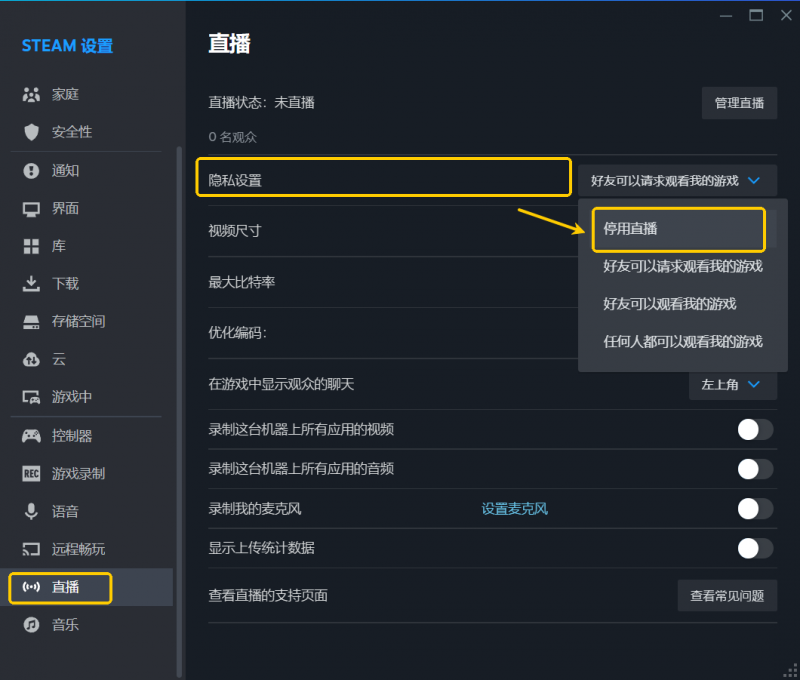
Task: Select the 音乐 music note icon
Action: coord(31,624)
